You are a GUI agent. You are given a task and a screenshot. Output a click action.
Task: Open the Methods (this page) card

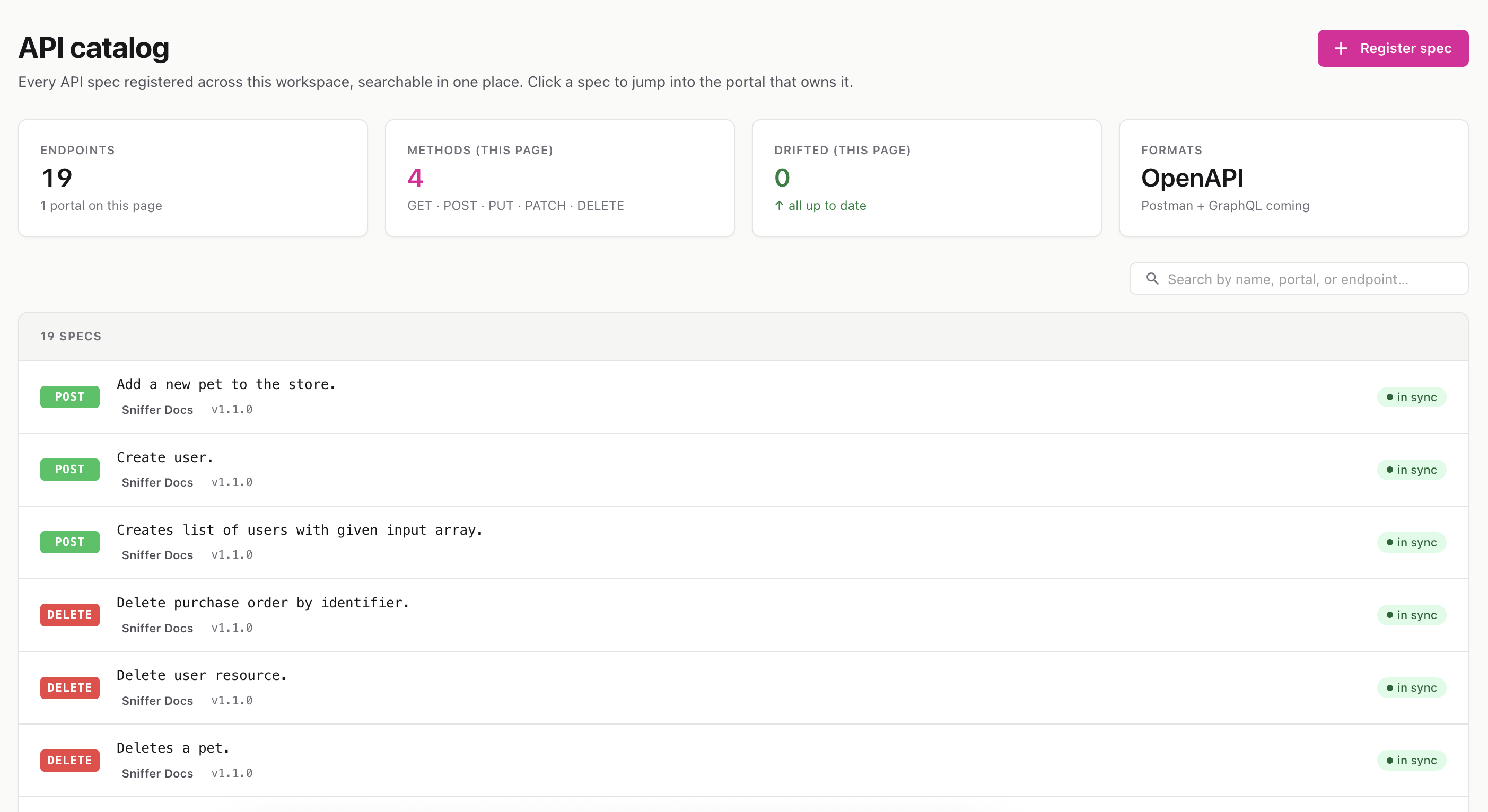(x=560, y=178)
